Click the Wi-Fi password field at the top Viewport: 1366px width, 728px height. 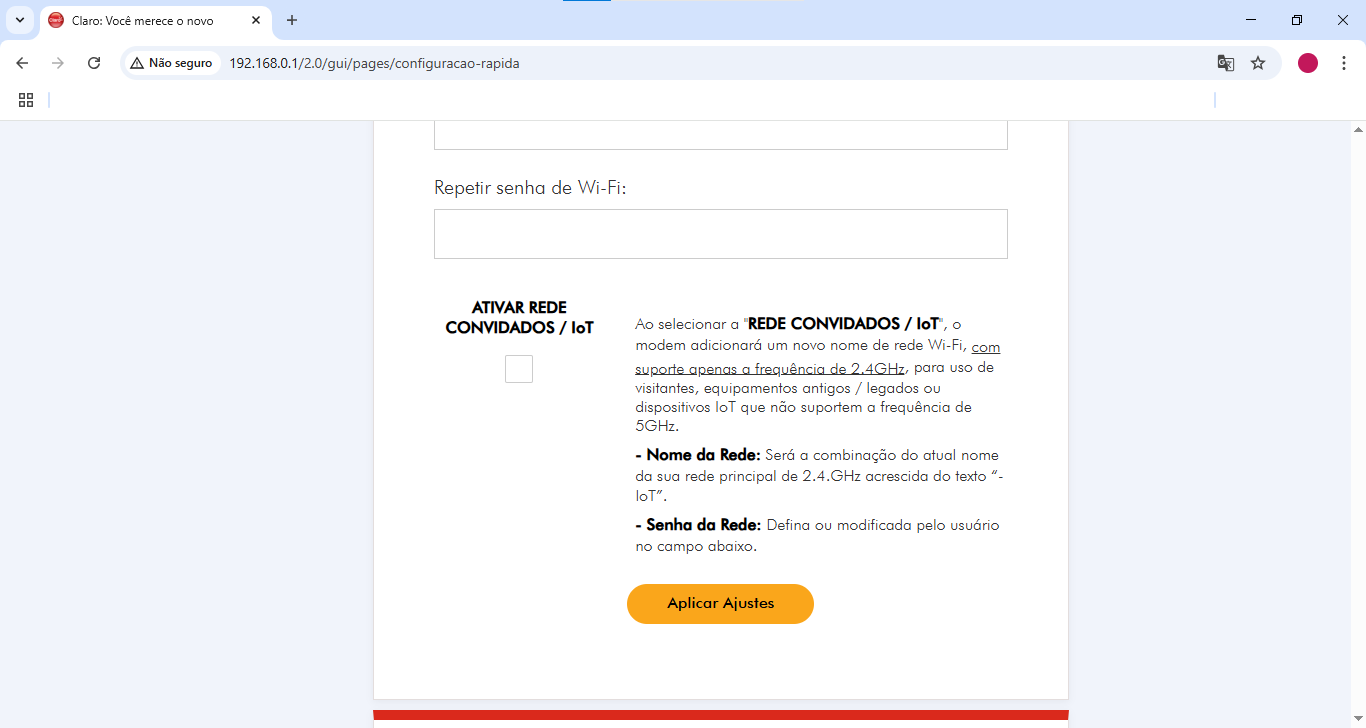(x=721, y=135)
